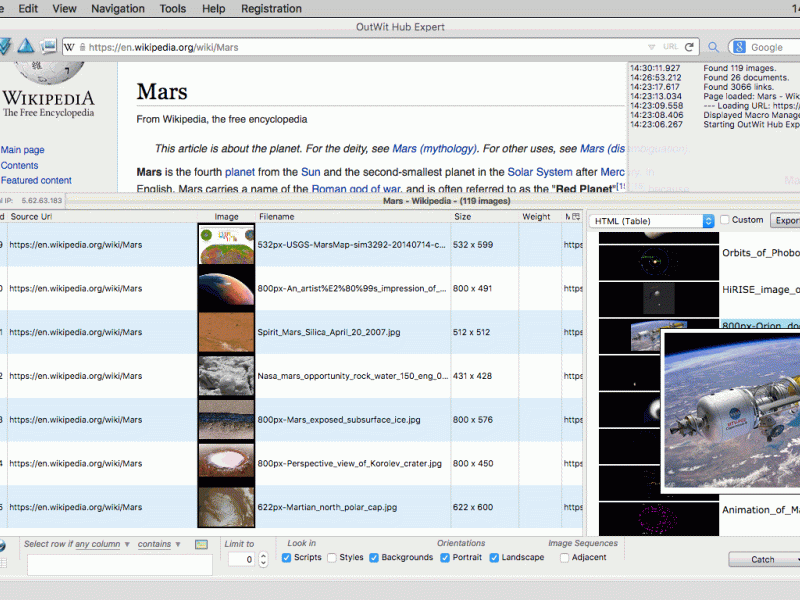Click the size value '800 x 450'
The image size is (800, 600).
[x=473, y=463]
